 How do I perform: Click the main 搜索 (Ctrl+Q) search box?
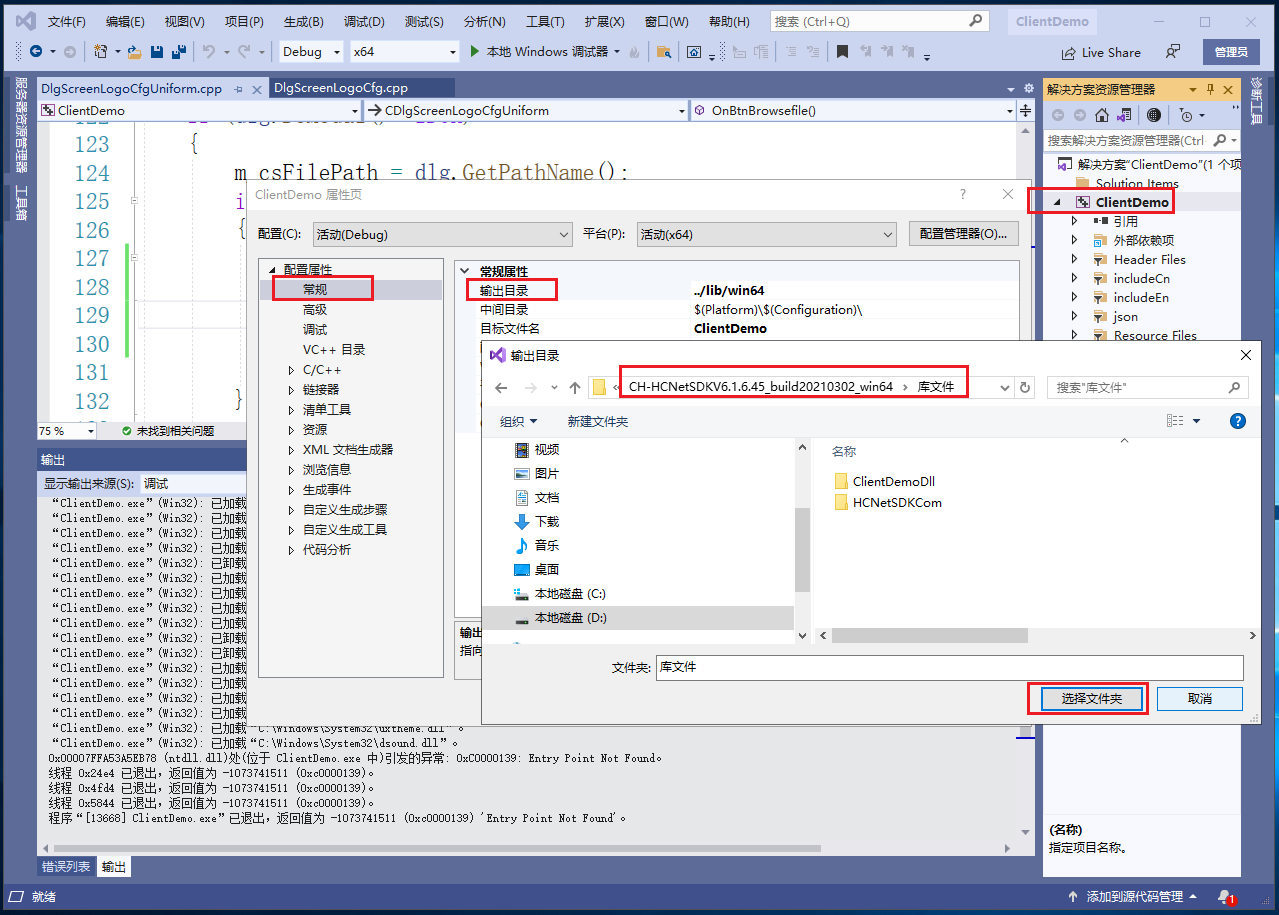coord(879,21)
